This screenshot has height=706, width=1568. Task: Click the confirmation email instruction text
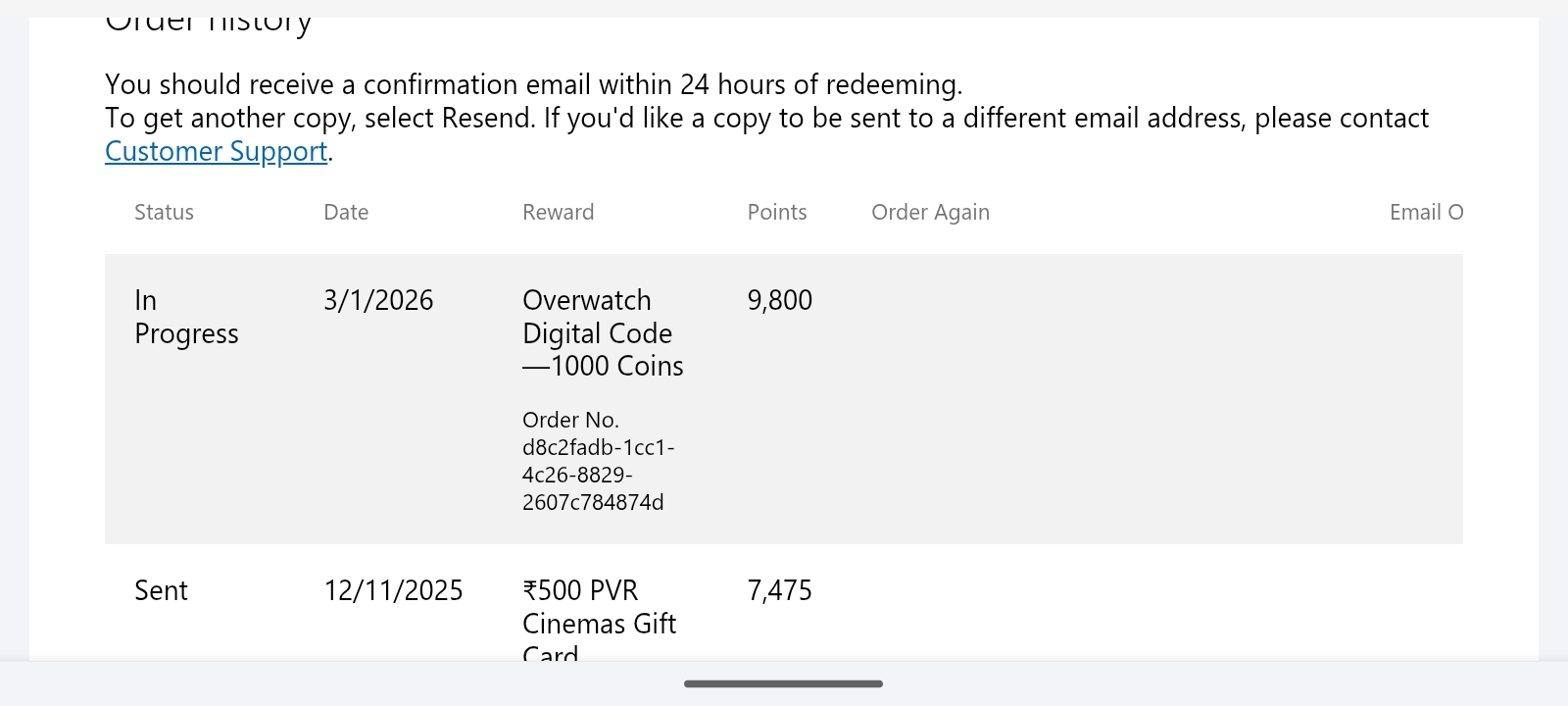click(x=533, y=84)
